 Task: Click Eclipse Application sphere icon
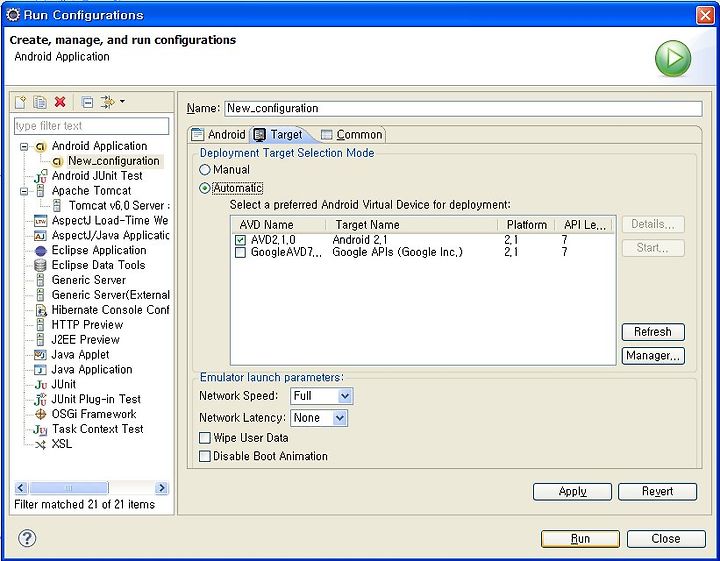pos(41,251)
